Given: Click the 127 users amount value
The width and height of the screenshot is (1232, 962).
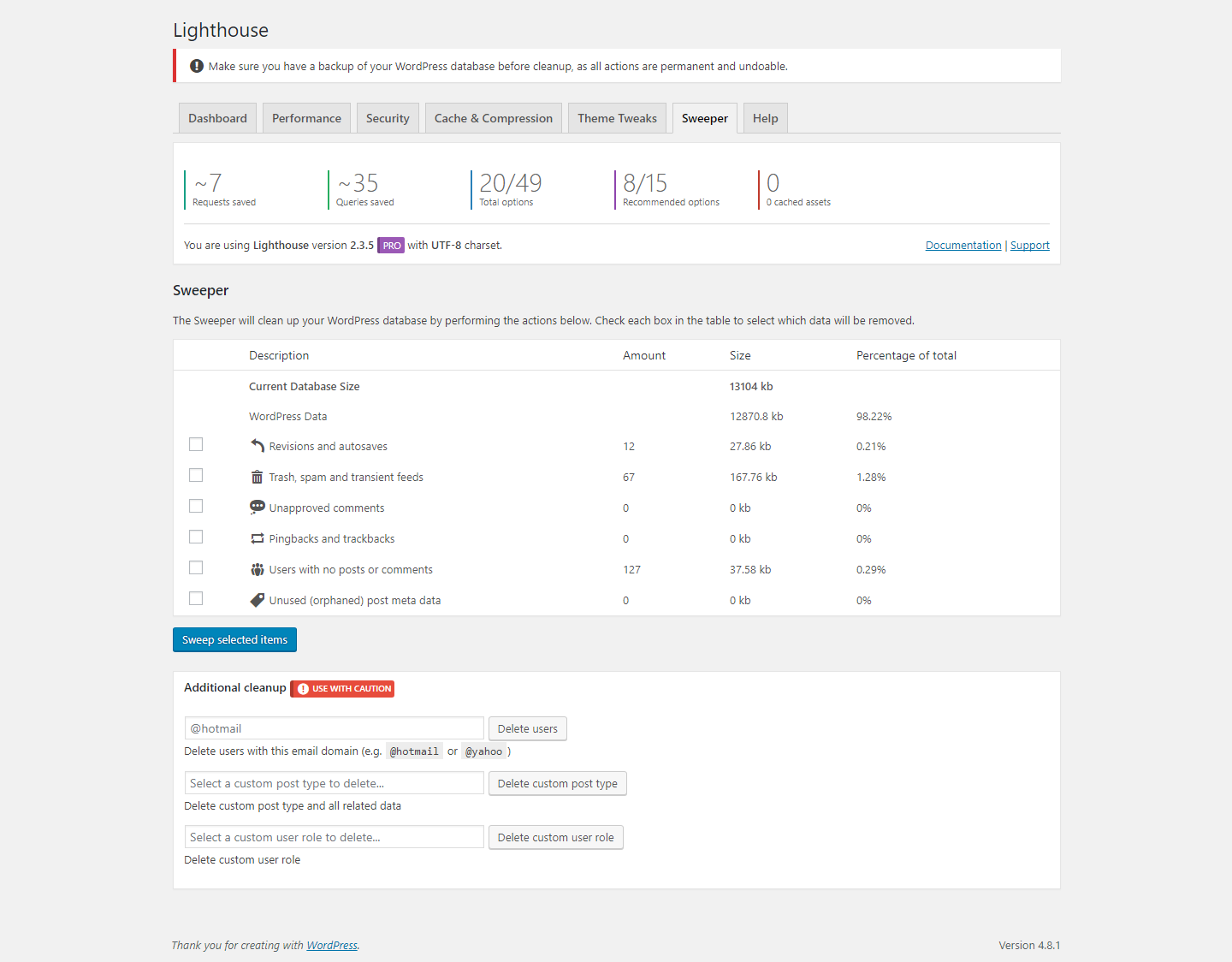Looking at the screenshot, I should click(631, 570).
